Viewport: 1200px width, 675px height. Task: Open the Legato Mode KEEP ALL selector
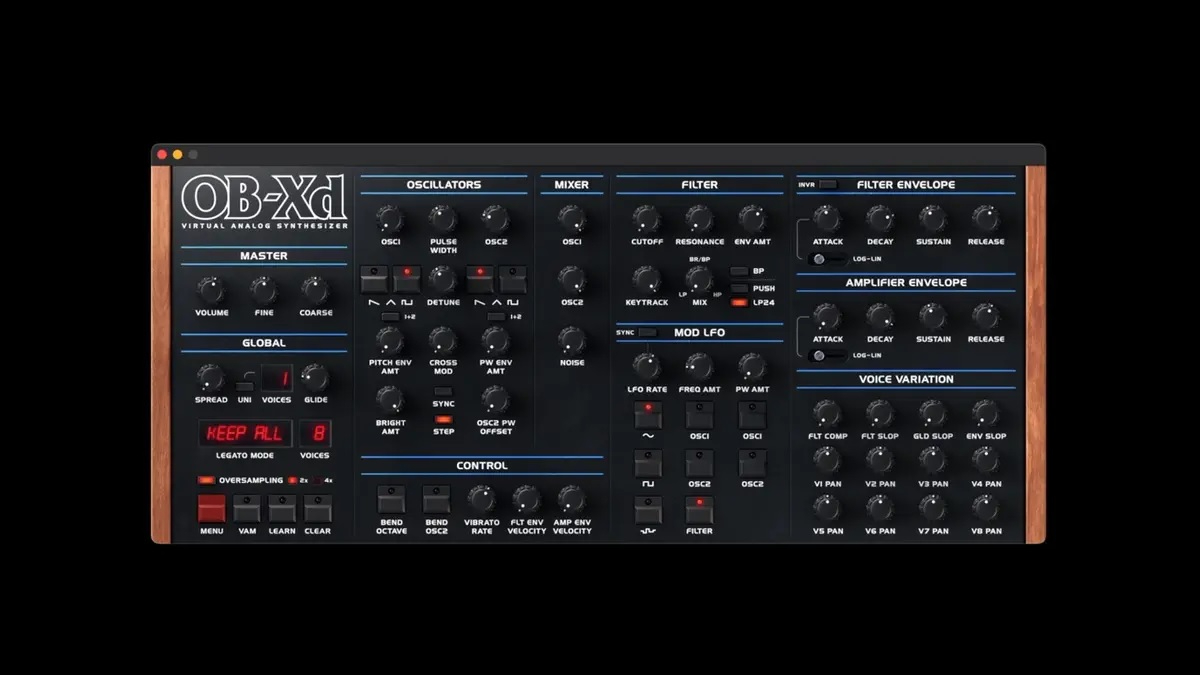point(245,434)
